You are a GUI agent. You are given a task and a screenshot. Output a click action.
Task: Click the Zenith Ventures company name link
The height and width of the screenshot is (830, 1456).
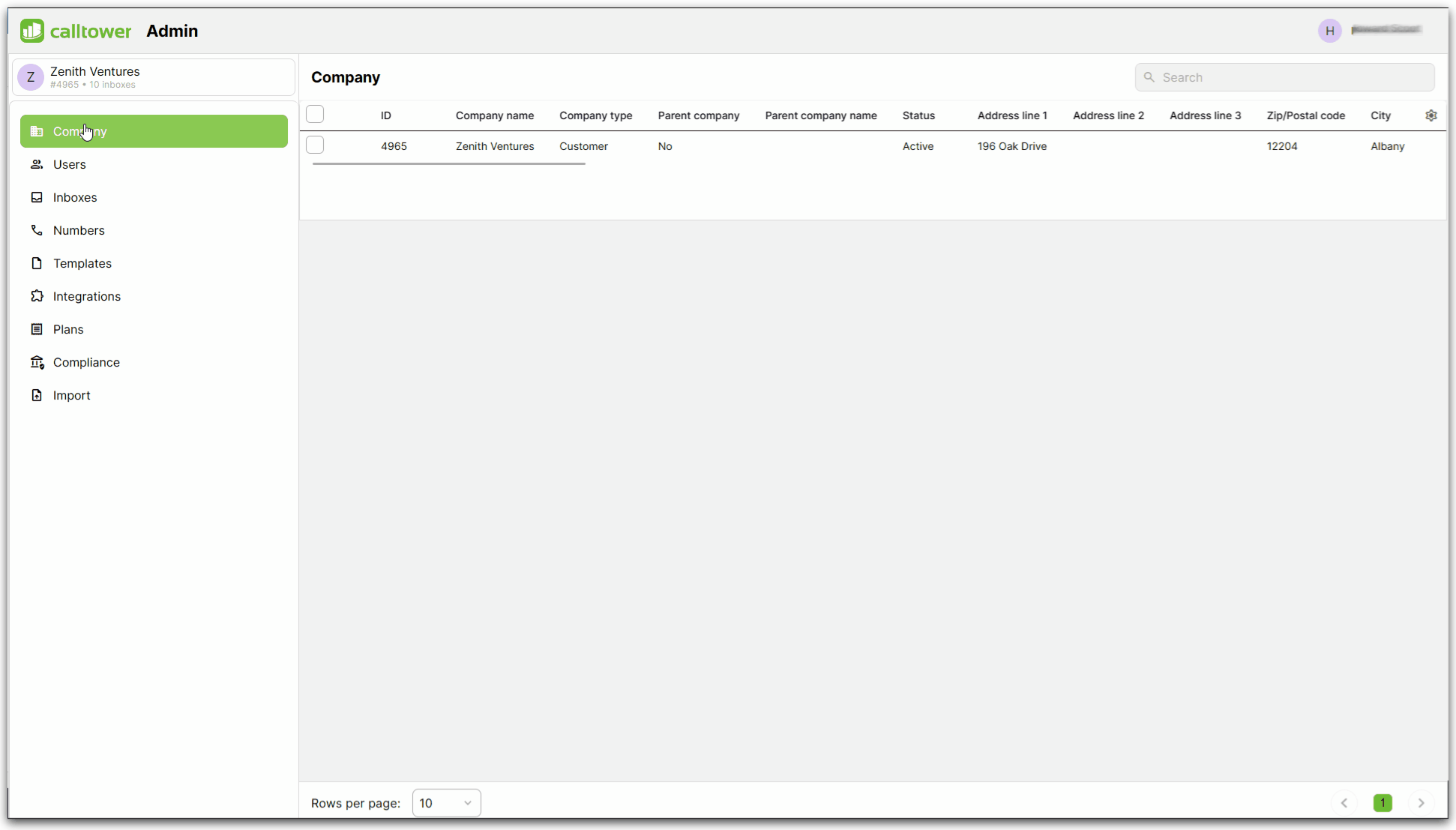tap(494, 146)
